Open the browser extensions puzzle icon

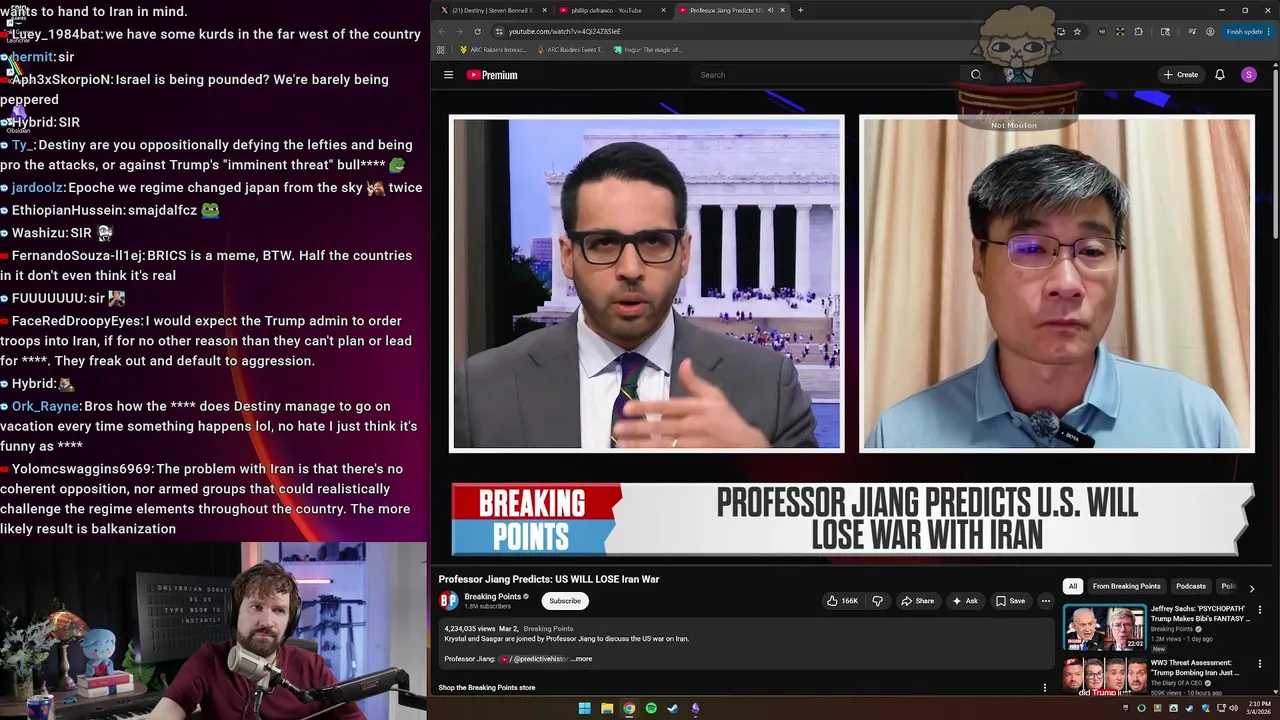1138,31
